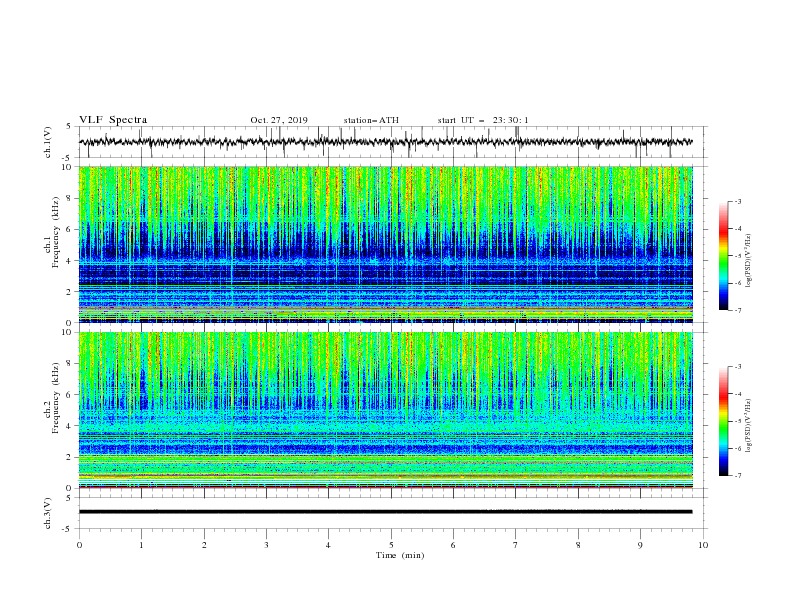Click the "VLF Spectra" plot title

113,120
